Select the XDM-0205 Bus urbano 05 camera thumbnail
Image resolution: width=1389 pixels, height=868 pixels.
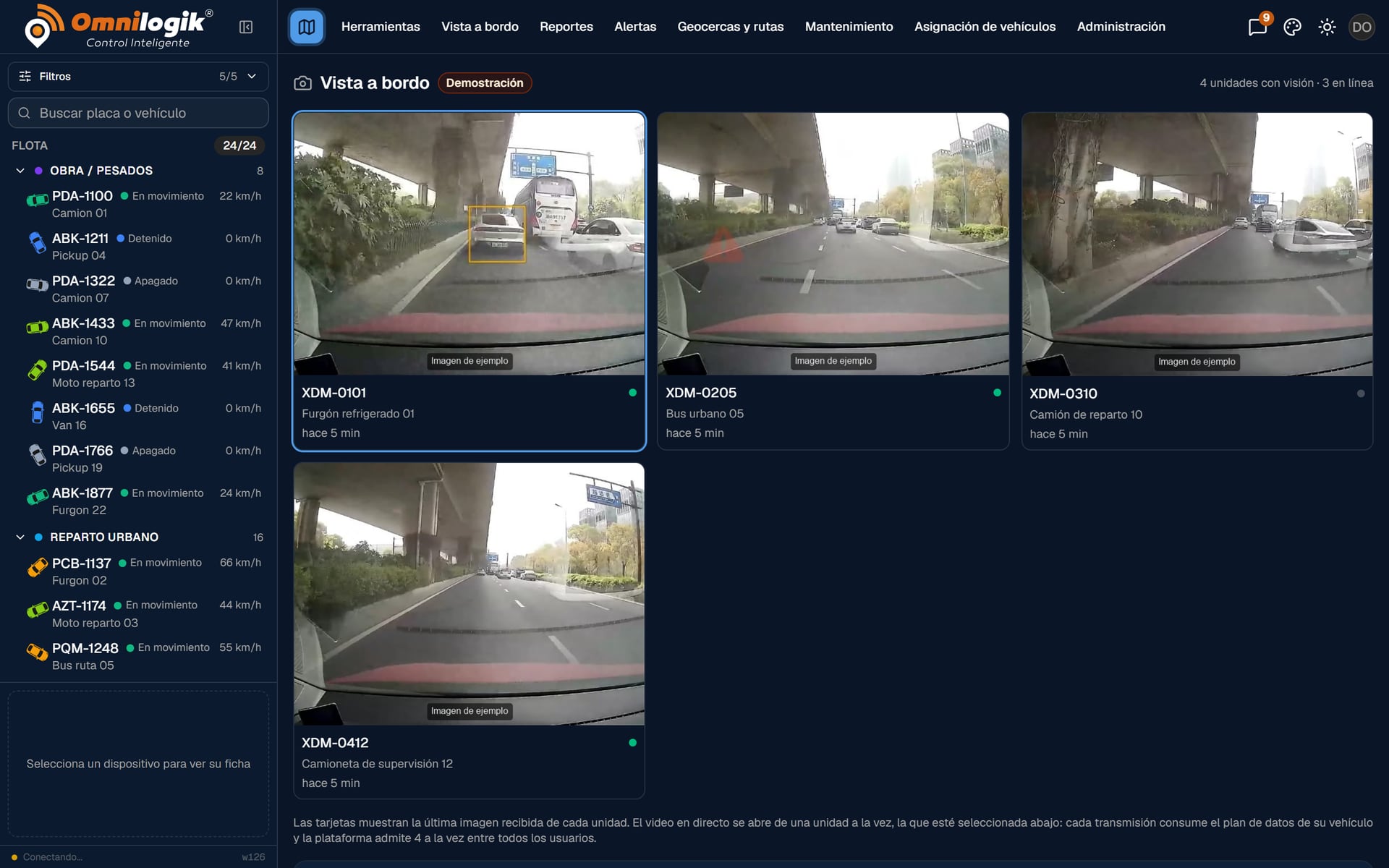click(833, 244)
